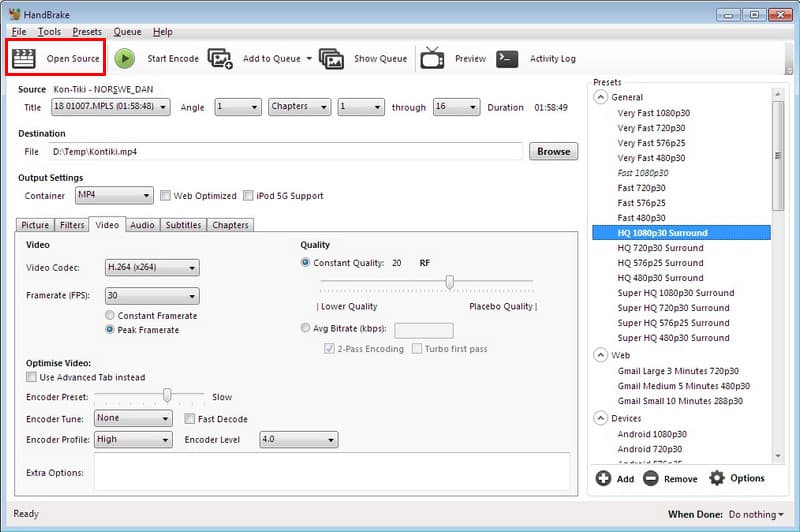
Task: Open preset Options gear icon
Action: (716, 479)
